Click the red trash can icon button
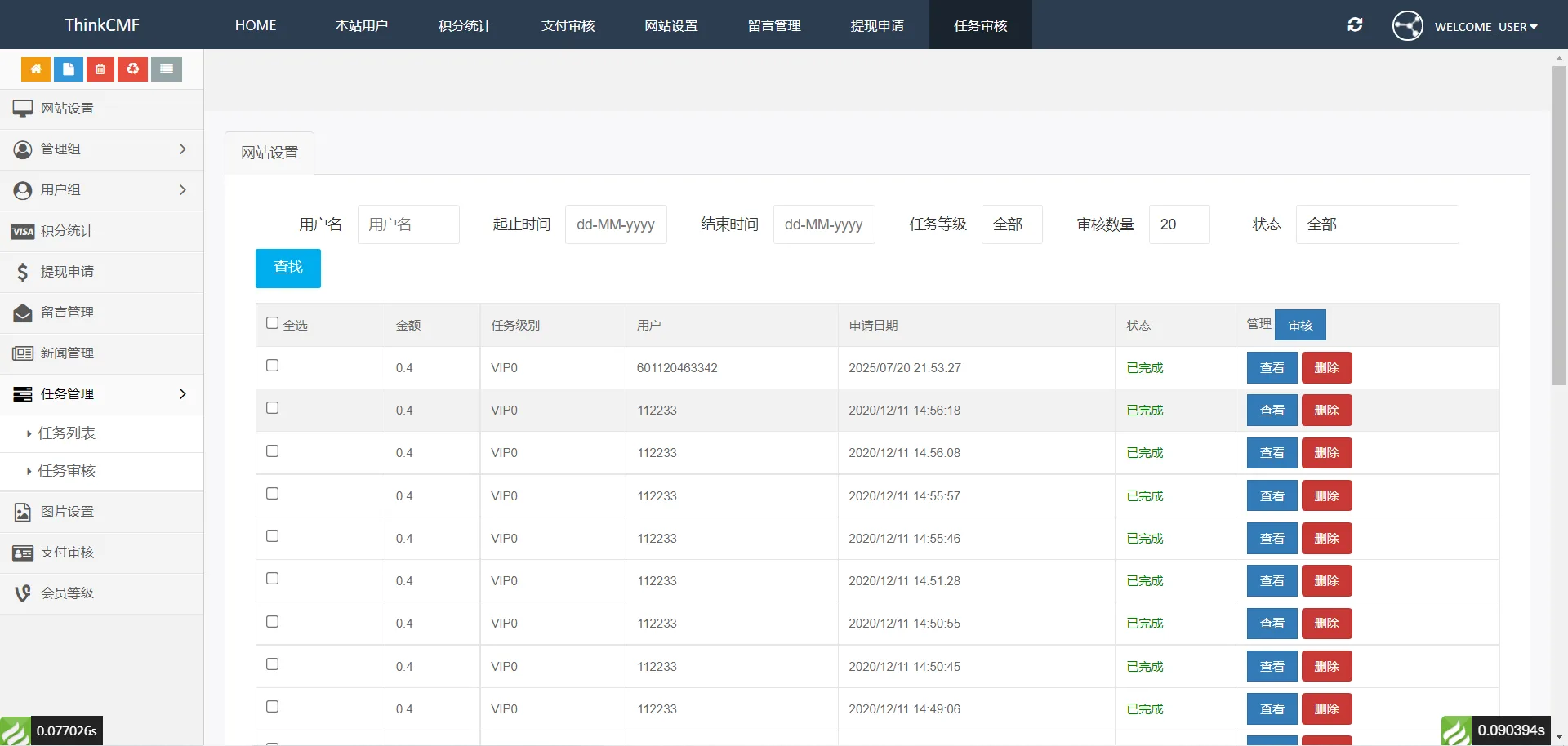 click(x=100, y=69)
